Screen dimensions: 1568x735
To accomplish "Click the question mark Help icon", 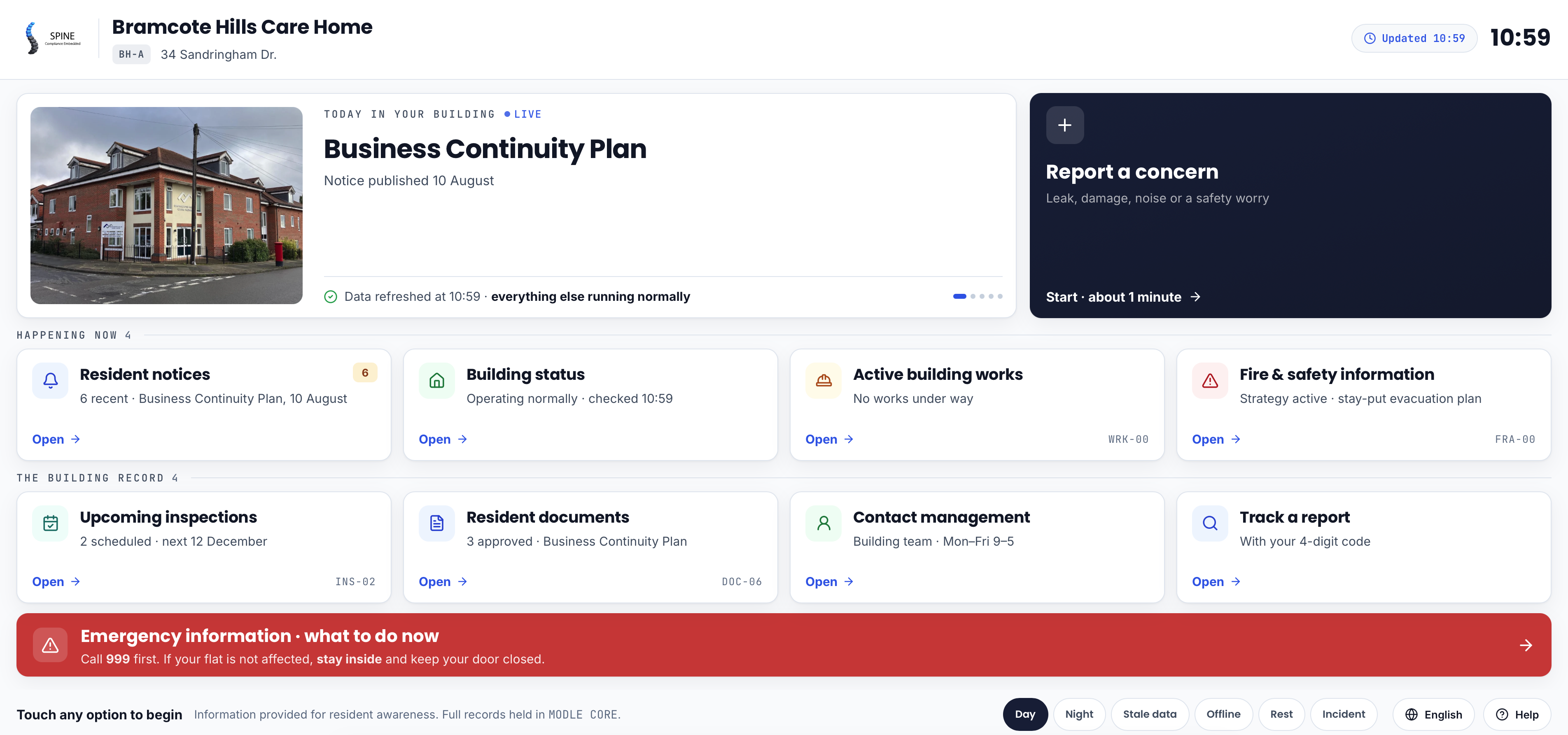I will click(x=1502, y=714).
